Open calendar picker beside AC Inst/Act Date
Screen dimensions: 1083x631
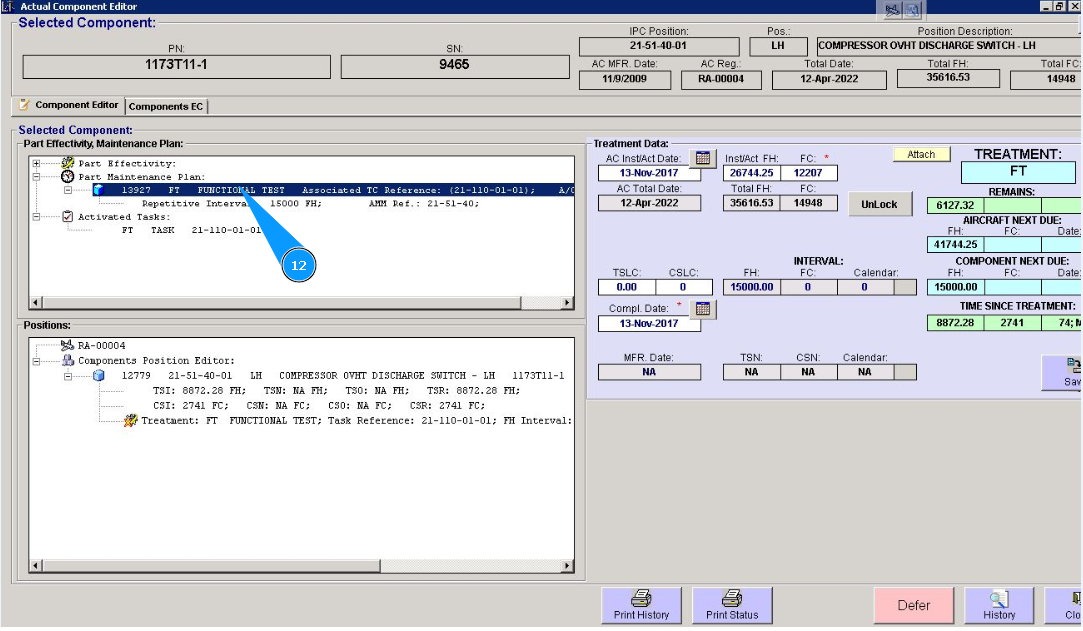click(x=702, y=158)
